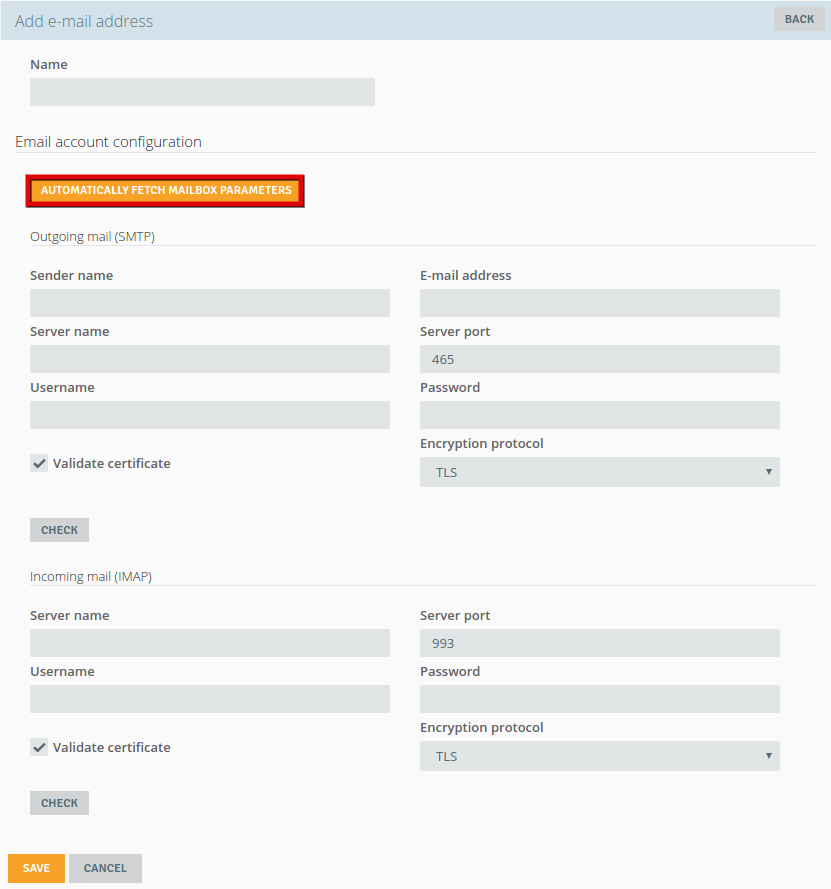
Task: Focus the IMAP Password field
Action: (x=600, y=699)
